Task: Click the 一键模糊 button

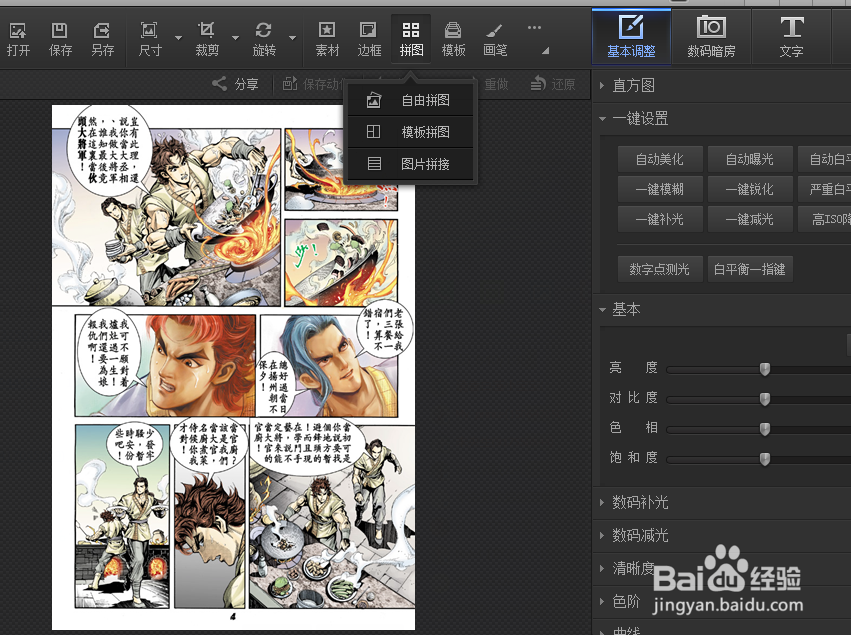Action: tap(660, 189)
